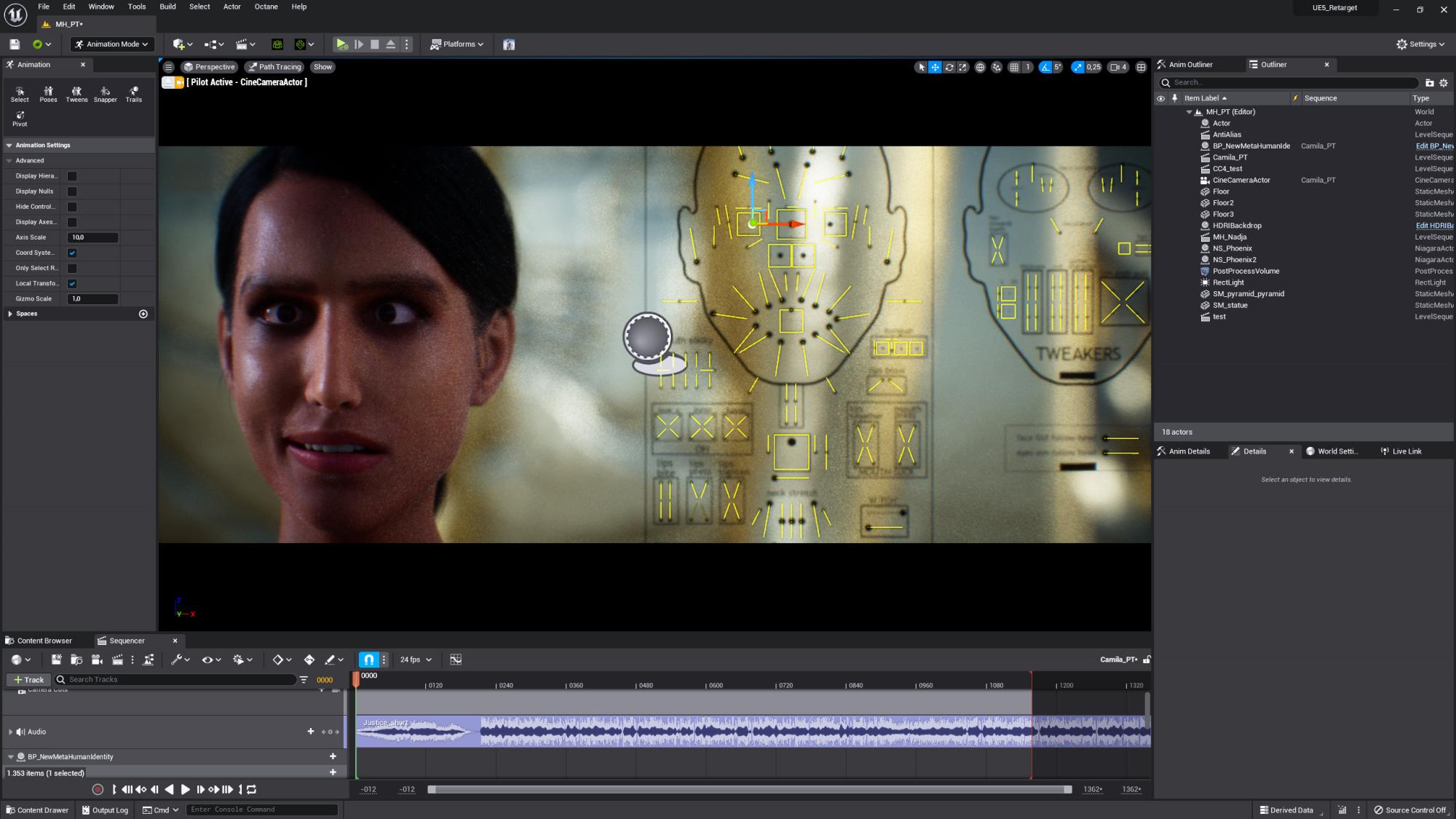Click the Sequencer timeline range scrollbar
The image size is (1456, 819).
coord(750,789)
